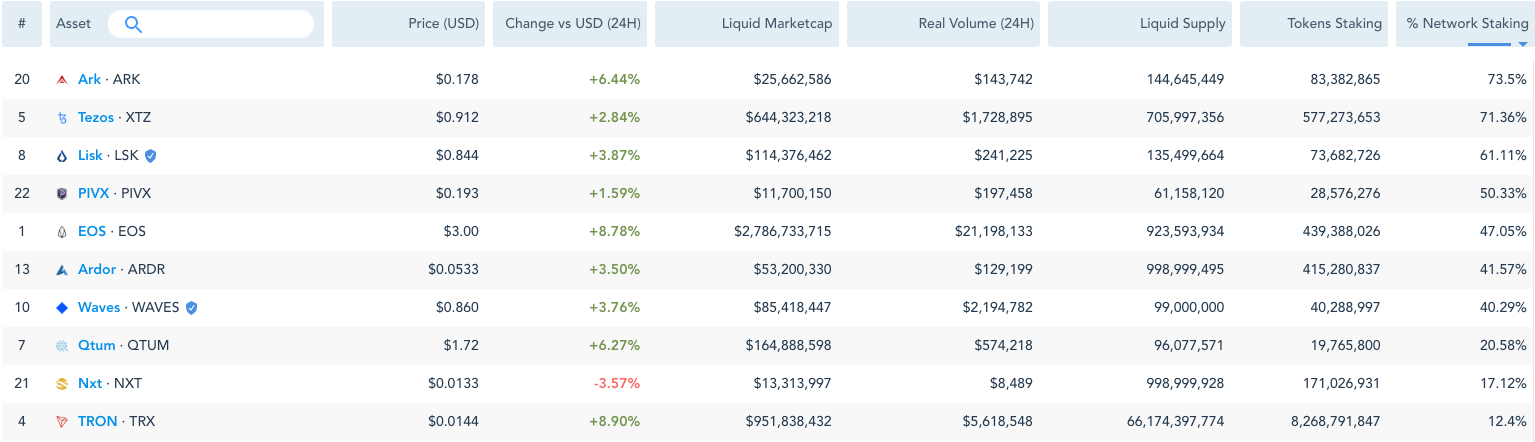Sort by % Network Staking header

pos(1465,24)
